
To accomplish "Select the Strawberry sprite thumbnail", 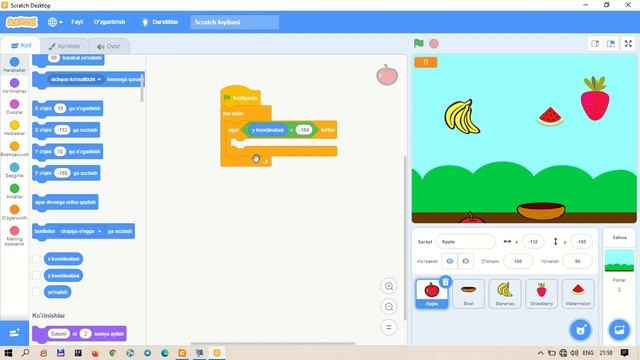I will click(541, 293).
